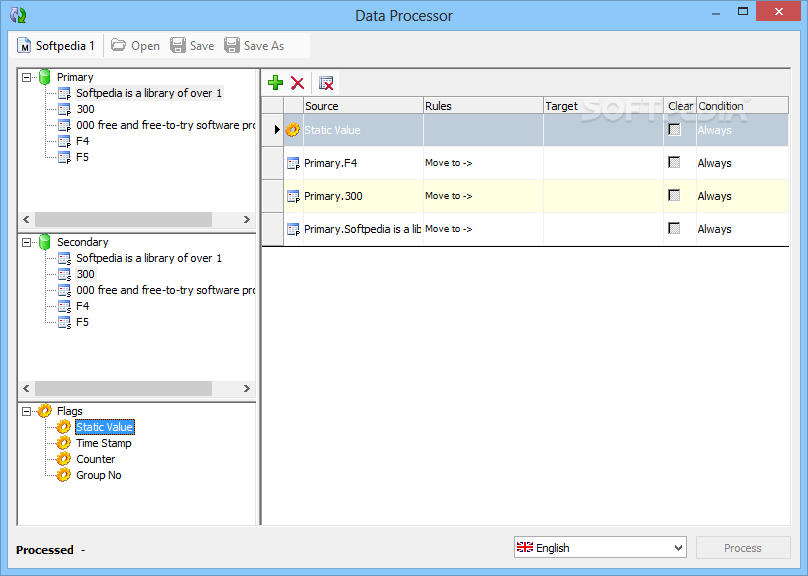808x576 pixels.
Task: Click the Secondary F4 field icon
Action: (x=64, y=307)
